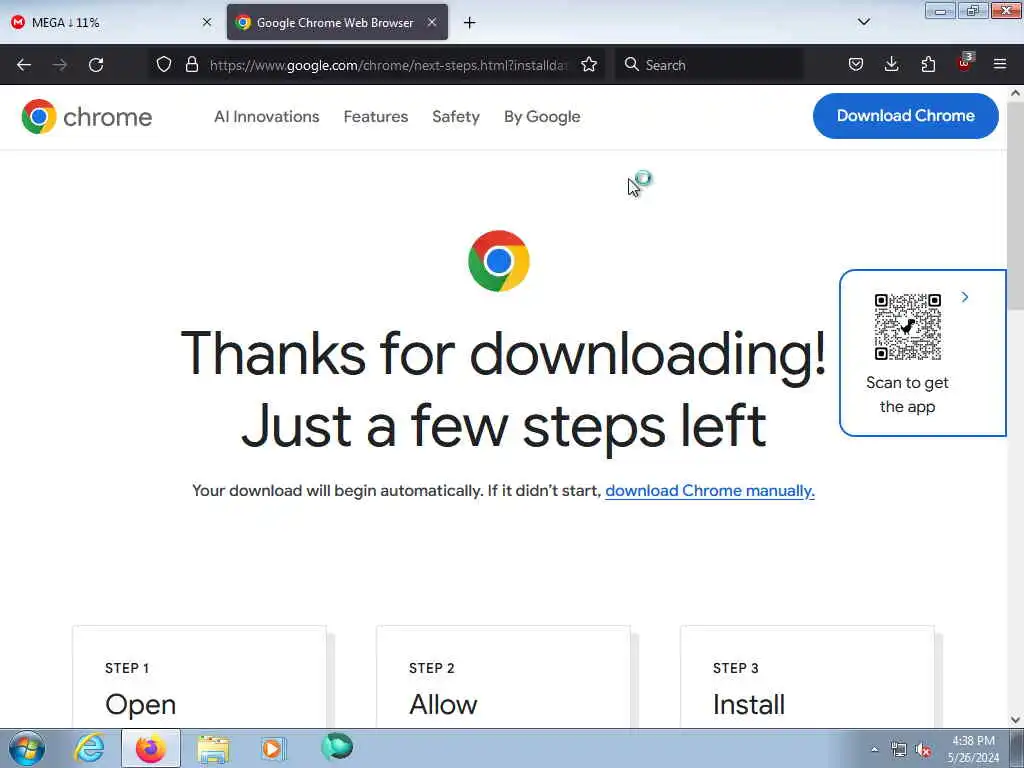Select the Google Chrome Web Browser tab
The width and height of the screenshot is (1024, 768).
[x=337, y=22]
